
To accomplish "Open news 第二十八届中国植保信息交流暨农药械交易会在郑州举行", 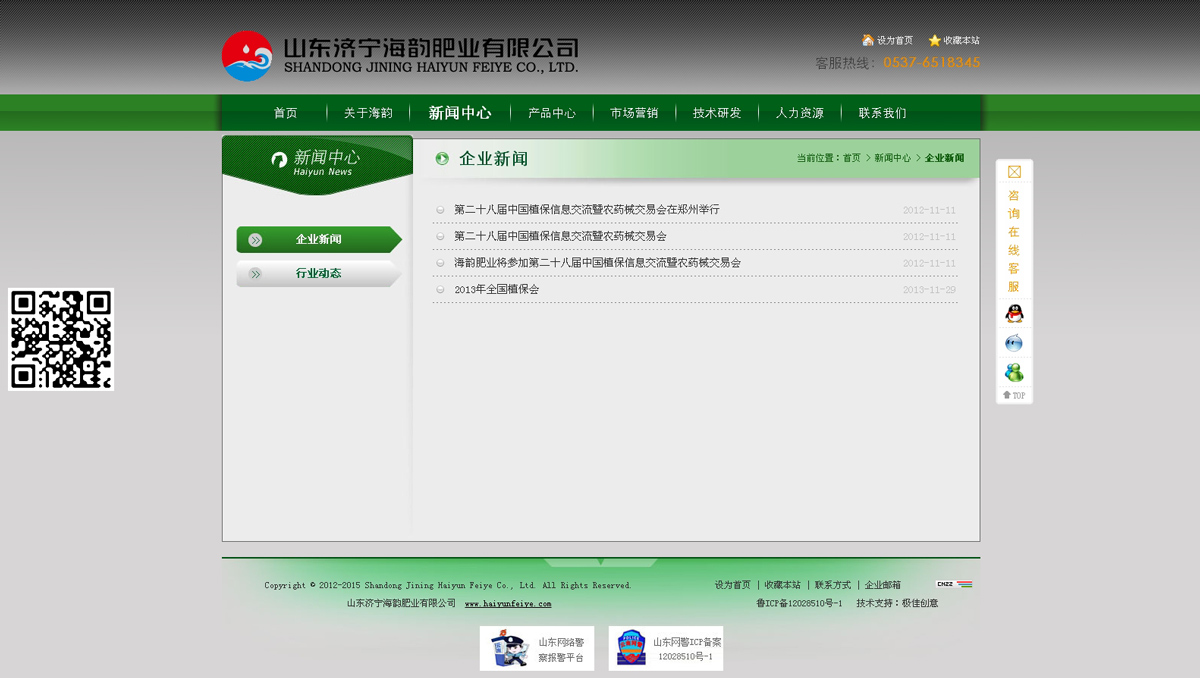I will coord(587,210).
